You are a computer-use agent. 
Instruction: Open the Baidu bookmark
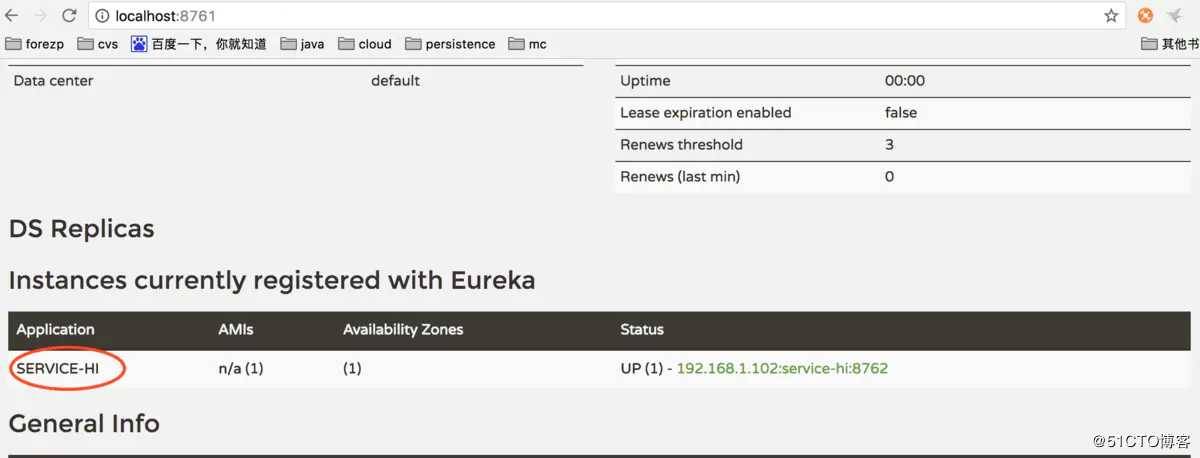coord(198,44)
